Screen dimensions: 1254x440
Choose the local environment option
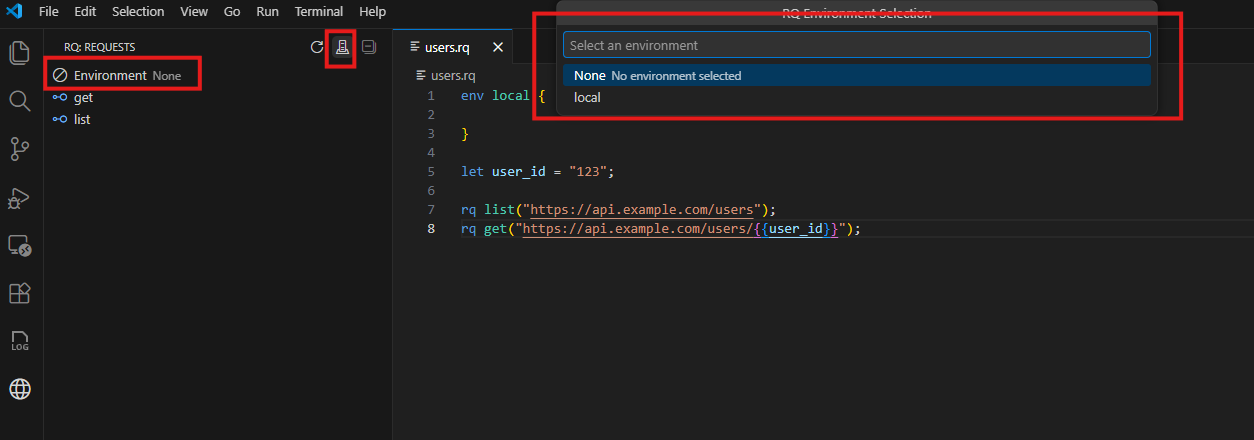[x=856, y=97]
